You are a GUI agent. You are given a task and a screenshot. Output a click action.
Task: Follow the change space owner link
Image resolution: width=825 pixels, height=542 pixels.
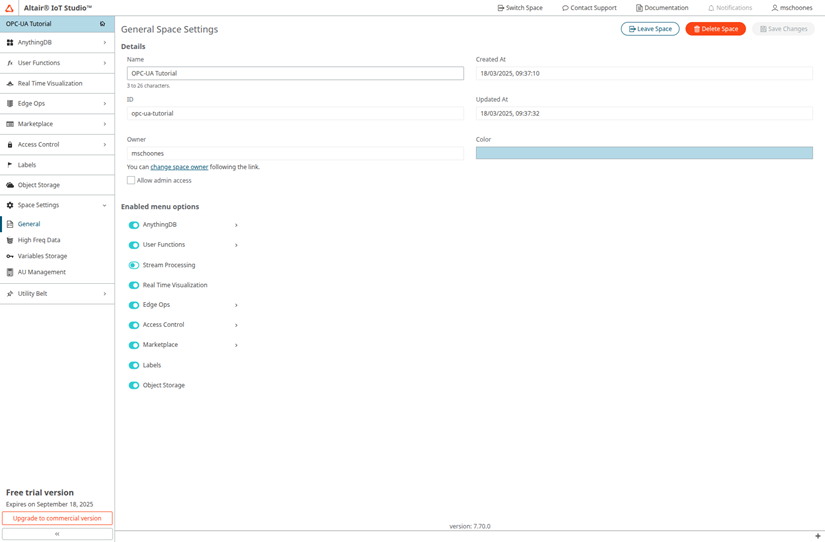pyautogui.click(x=179, y=167)
